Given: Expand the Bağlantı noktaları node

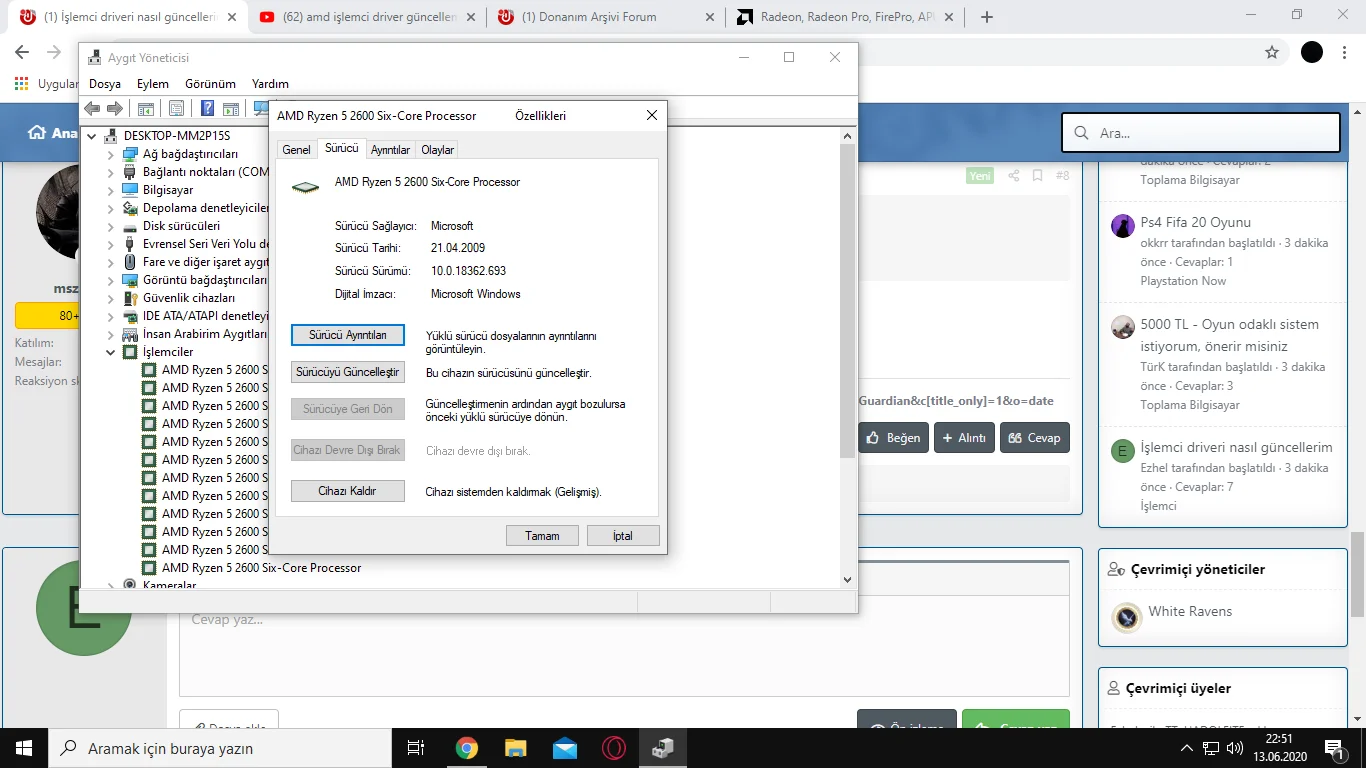Looking at the screenshot, I should (x=111, y=172).
